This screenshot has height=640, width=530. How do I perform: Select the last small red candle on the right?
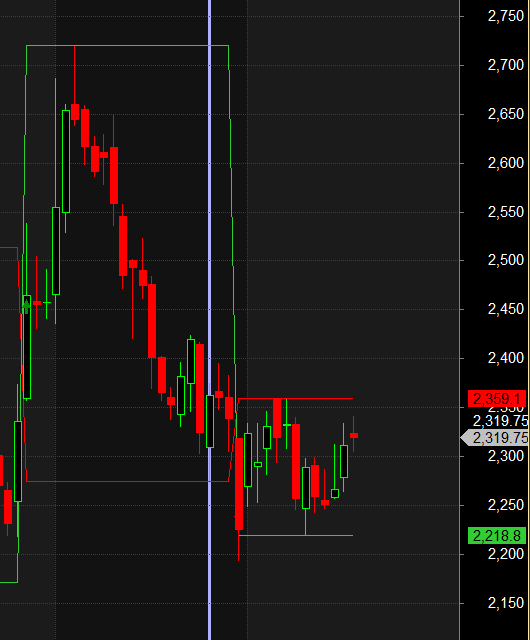354,436
